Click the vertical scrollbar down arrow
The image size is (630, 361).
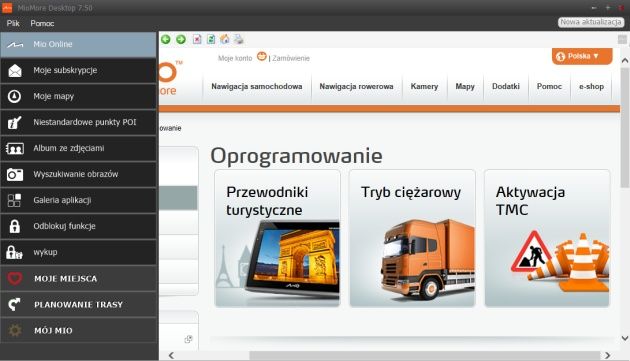coord(625,338)
